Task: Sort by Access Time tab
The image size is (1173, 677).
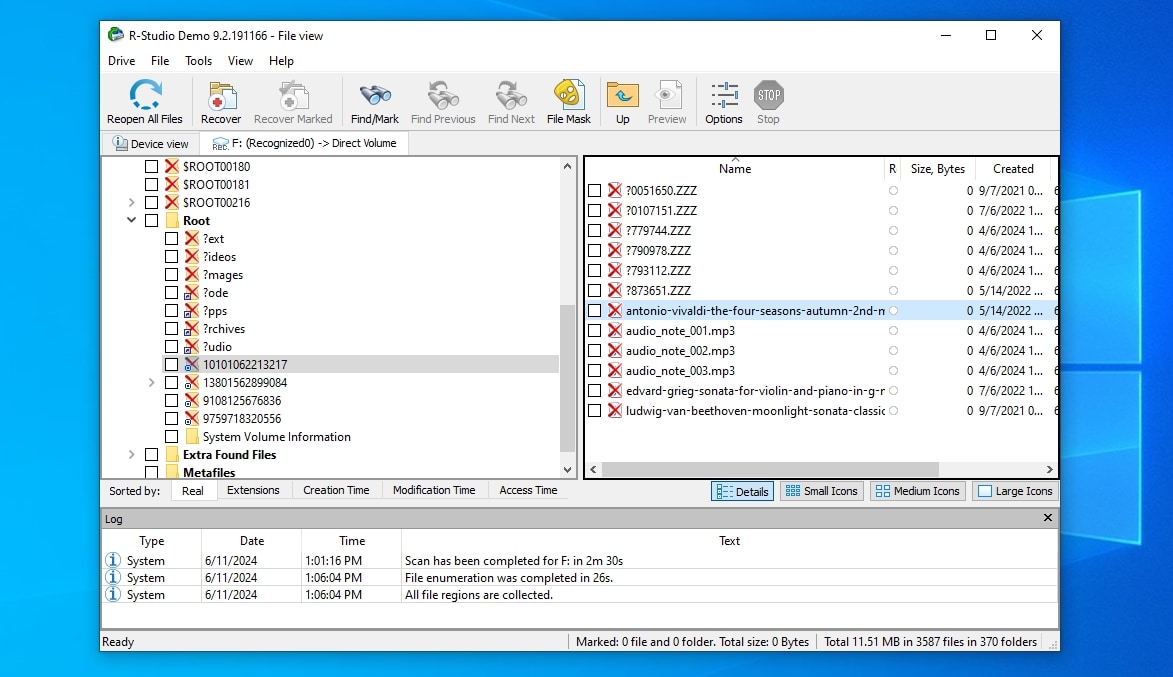Action: click(528, 490)
